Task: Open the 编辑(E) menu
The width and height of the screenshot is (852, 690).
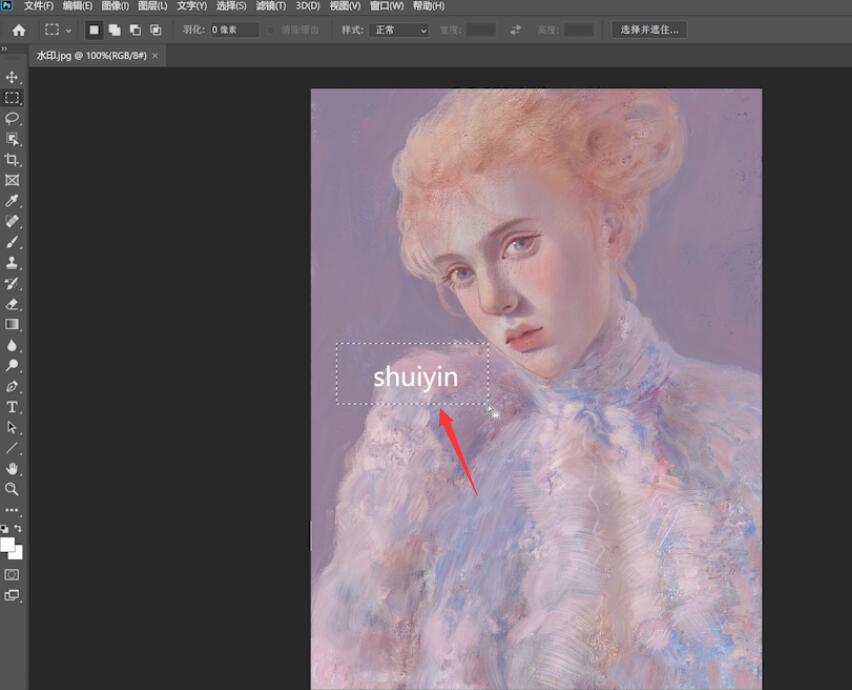Action: click(x=77, y=6)
